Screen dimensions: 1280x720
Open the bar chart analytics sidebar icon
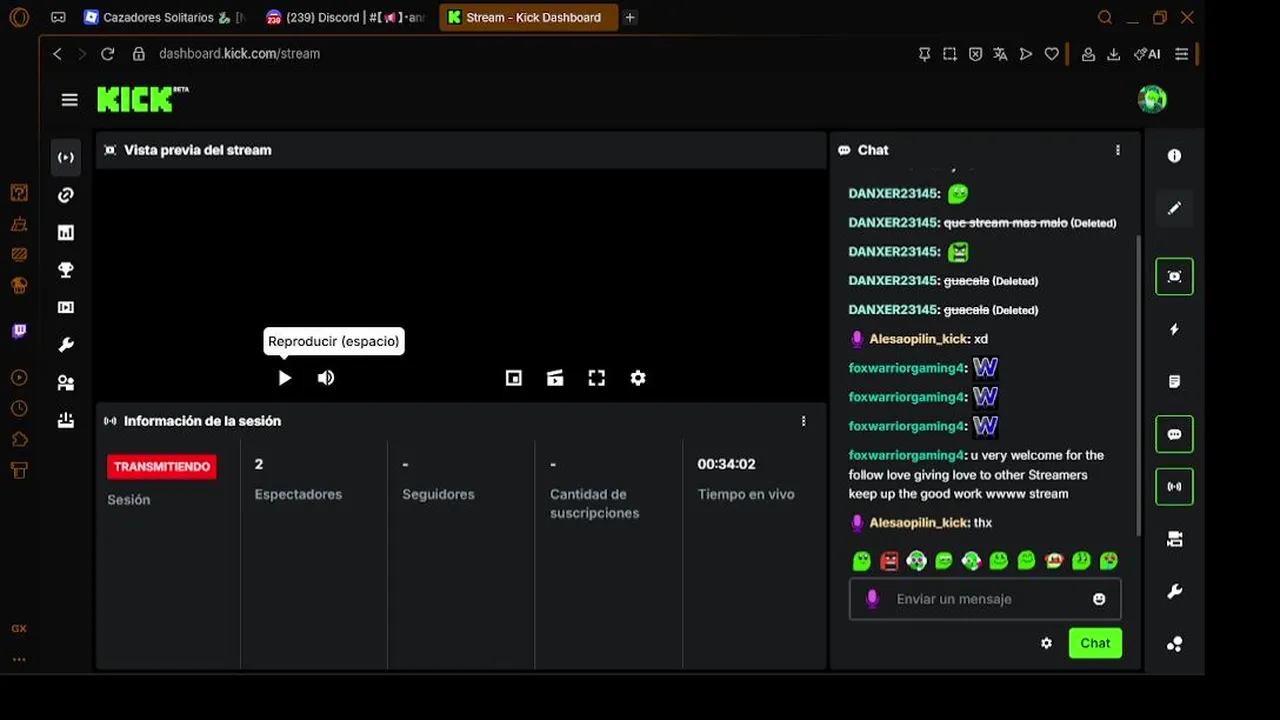click(x=66, y=232)
